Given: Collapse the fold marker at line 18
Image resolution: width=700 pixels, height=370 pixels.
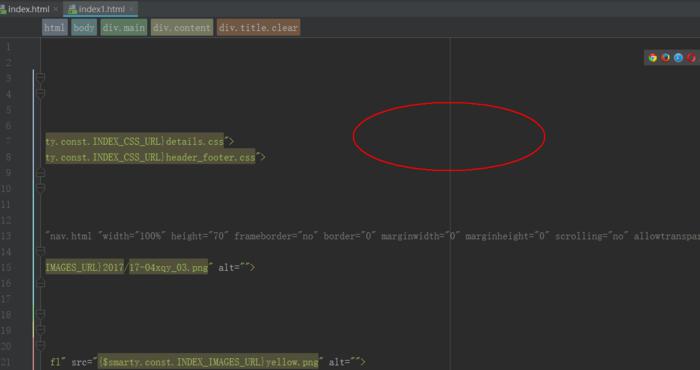Looking at the screenshot, I should point(41,315).
